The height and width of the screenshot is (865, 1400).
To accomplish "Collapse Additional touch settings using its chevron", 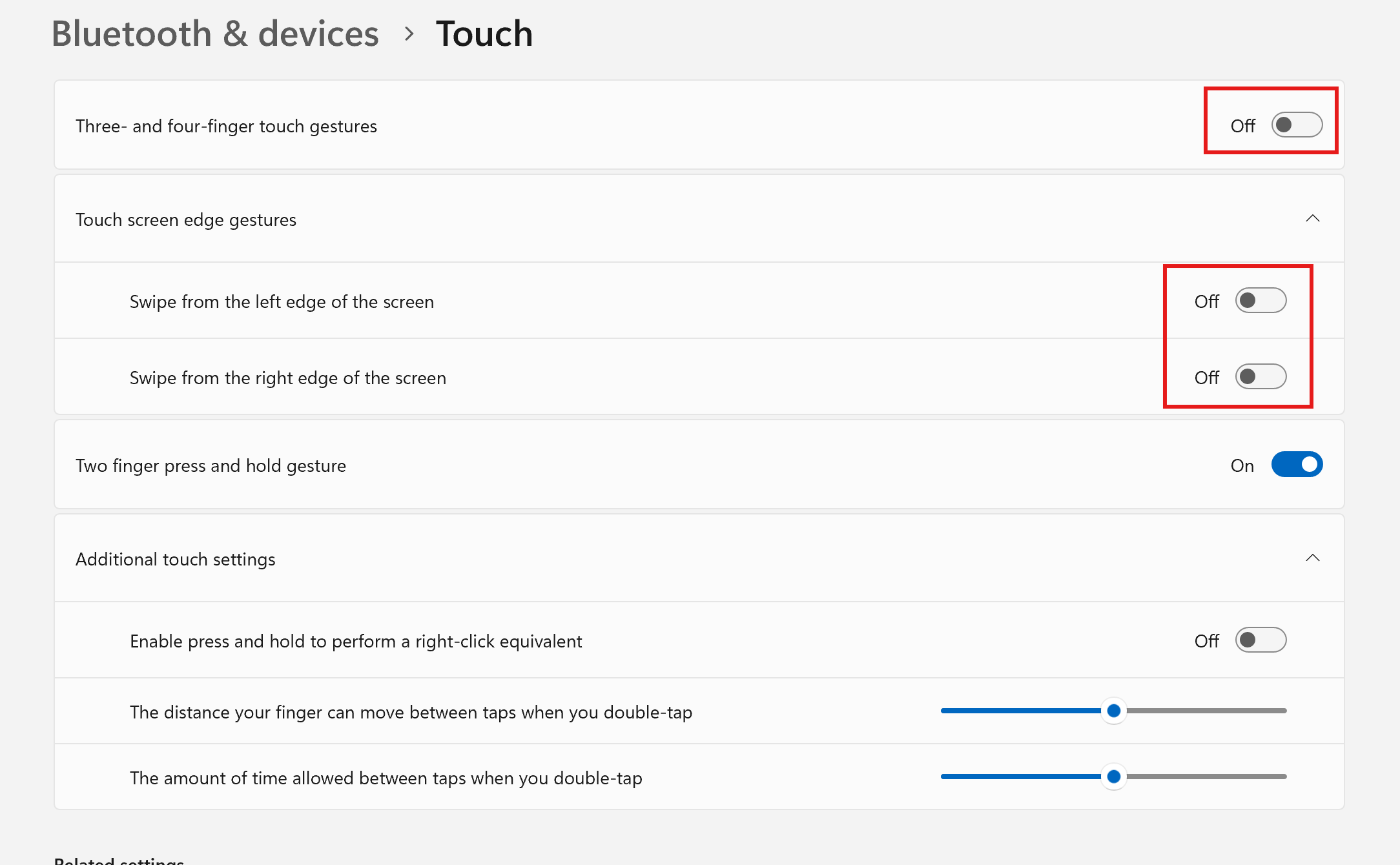I will pyautogui.click(x=1312, y=558).
